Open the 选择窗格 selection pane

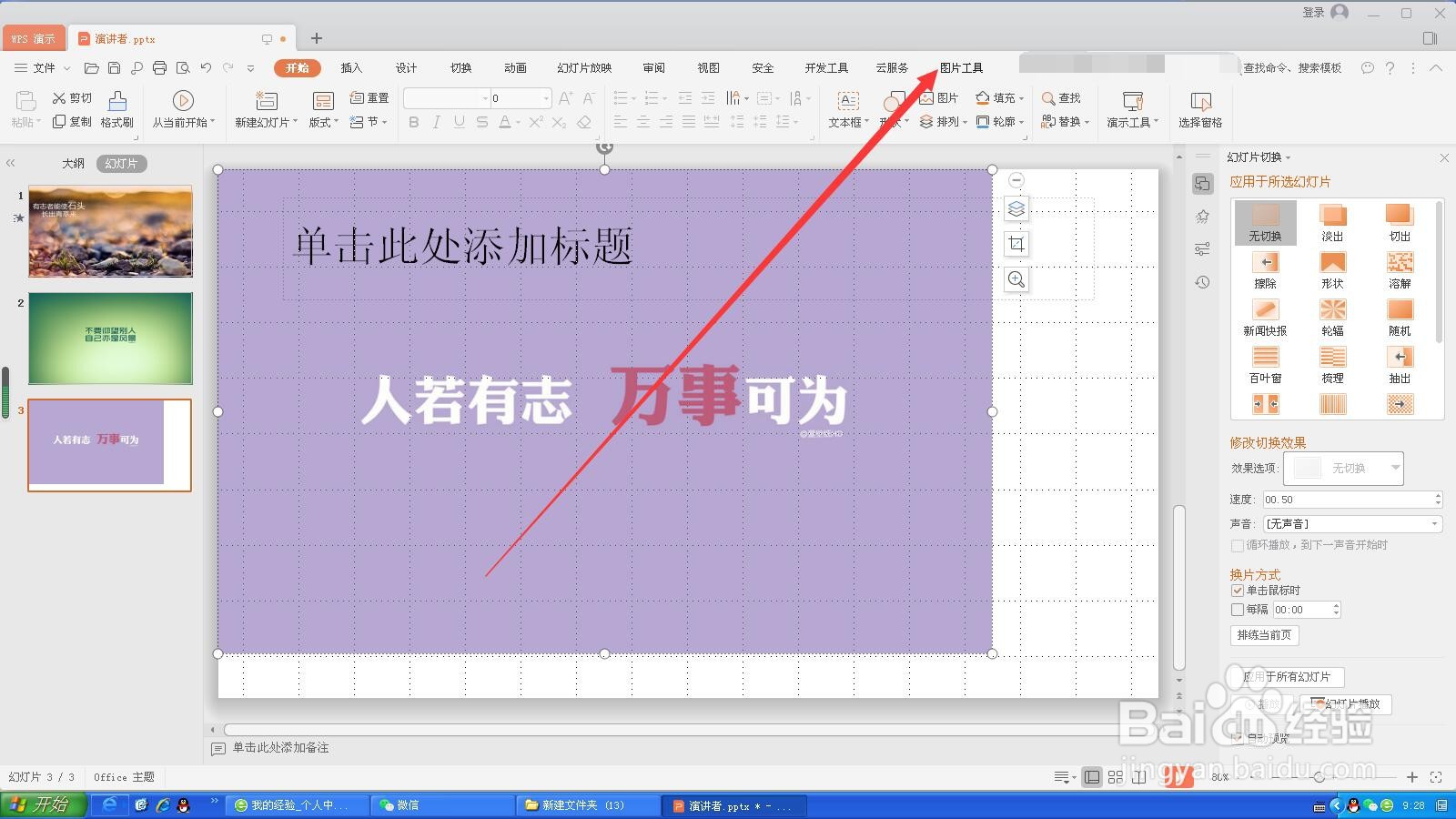(1200, 110)
